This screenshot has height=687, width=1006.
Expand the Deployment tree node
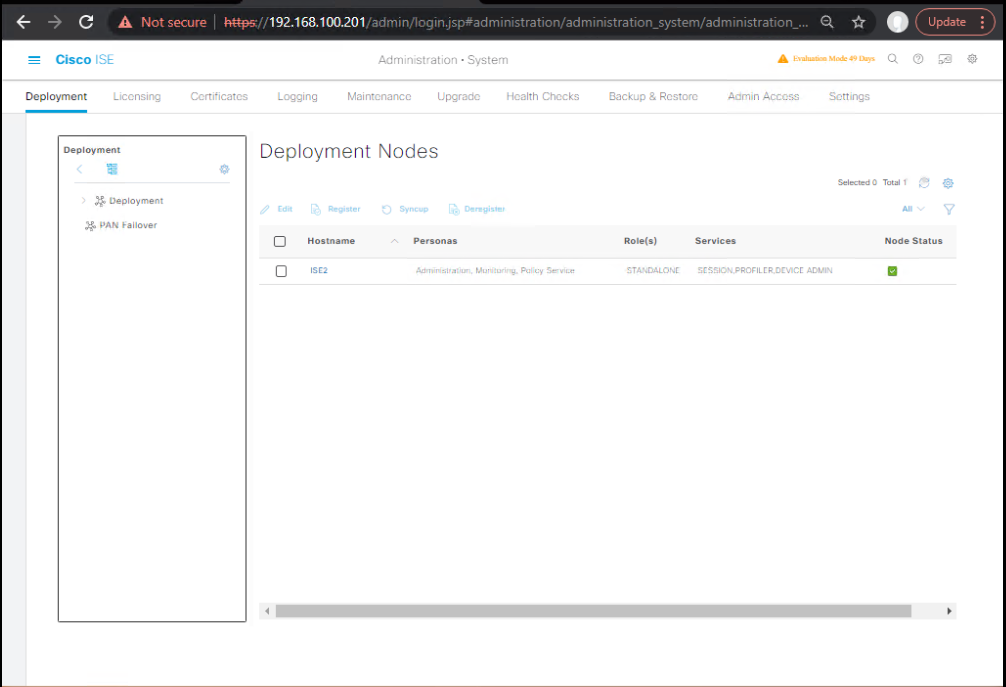[83, 201]
